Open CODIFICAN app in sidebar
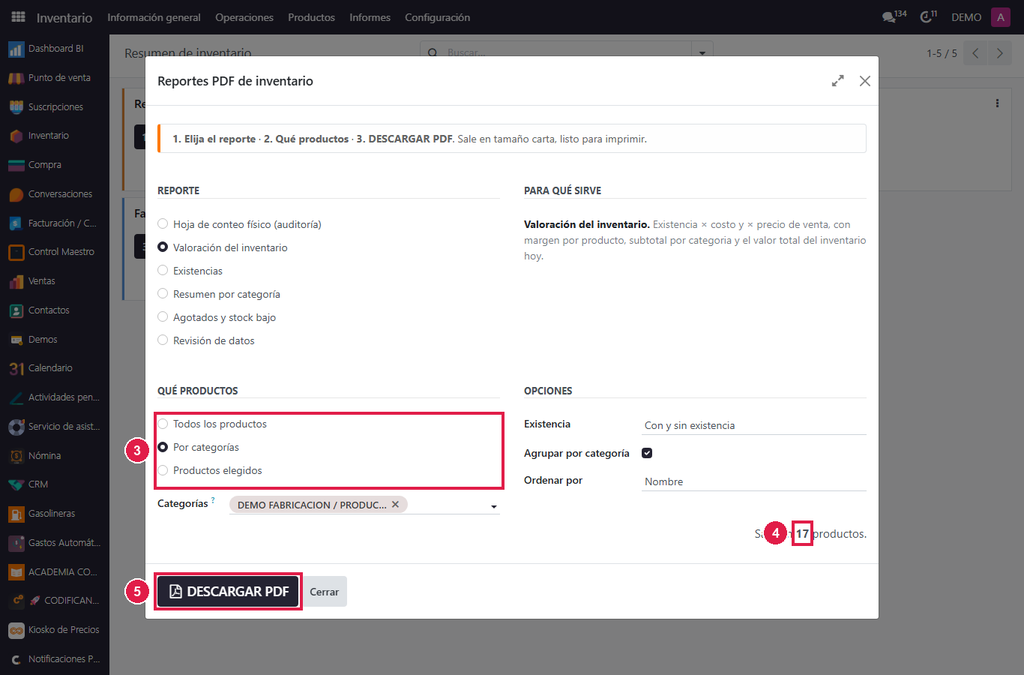Image resolution: width=1024 pixels, height=675 pixels. [55, 601]
